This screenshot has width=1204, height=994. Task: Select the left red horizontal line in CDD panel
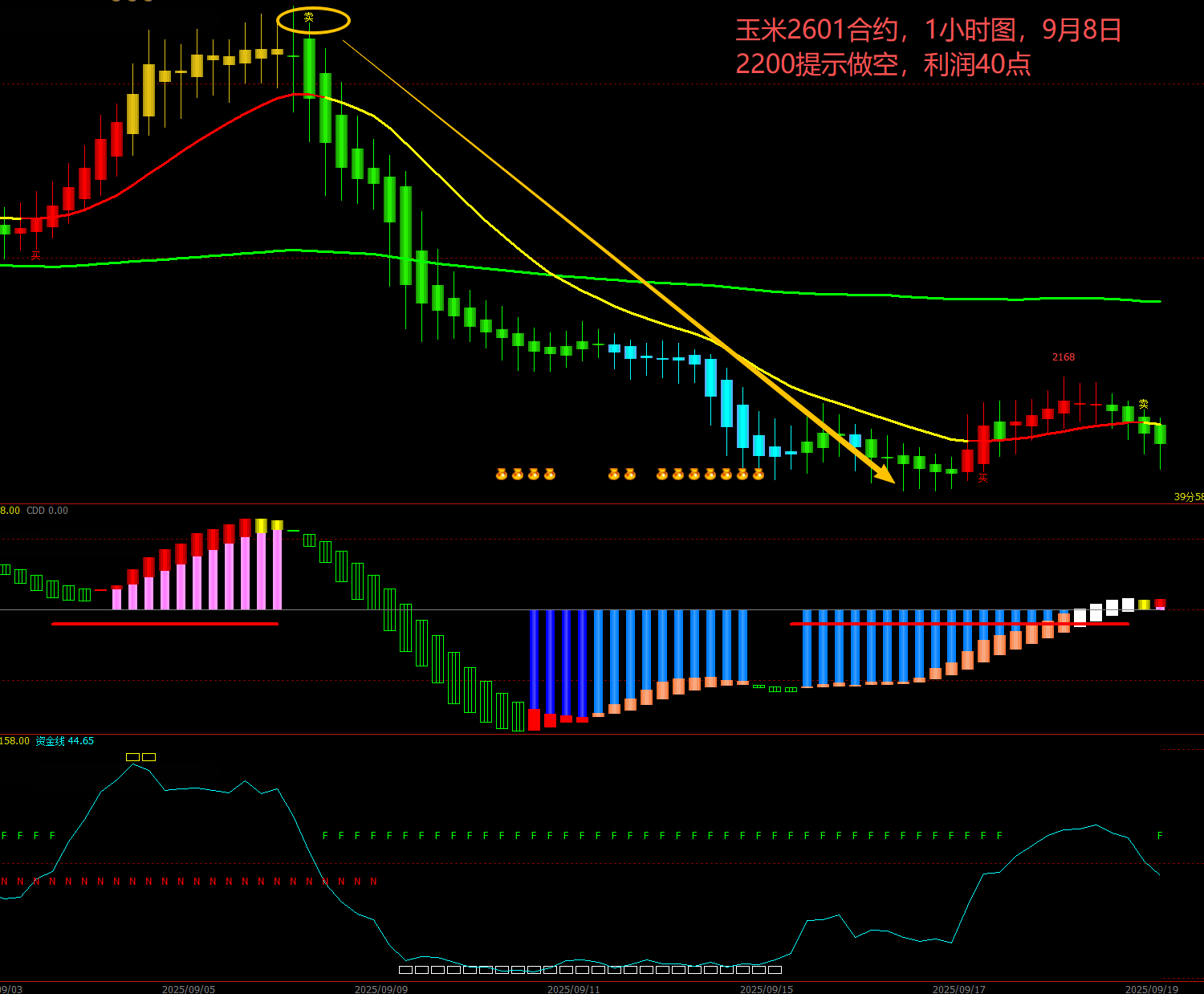pos(165,624)
